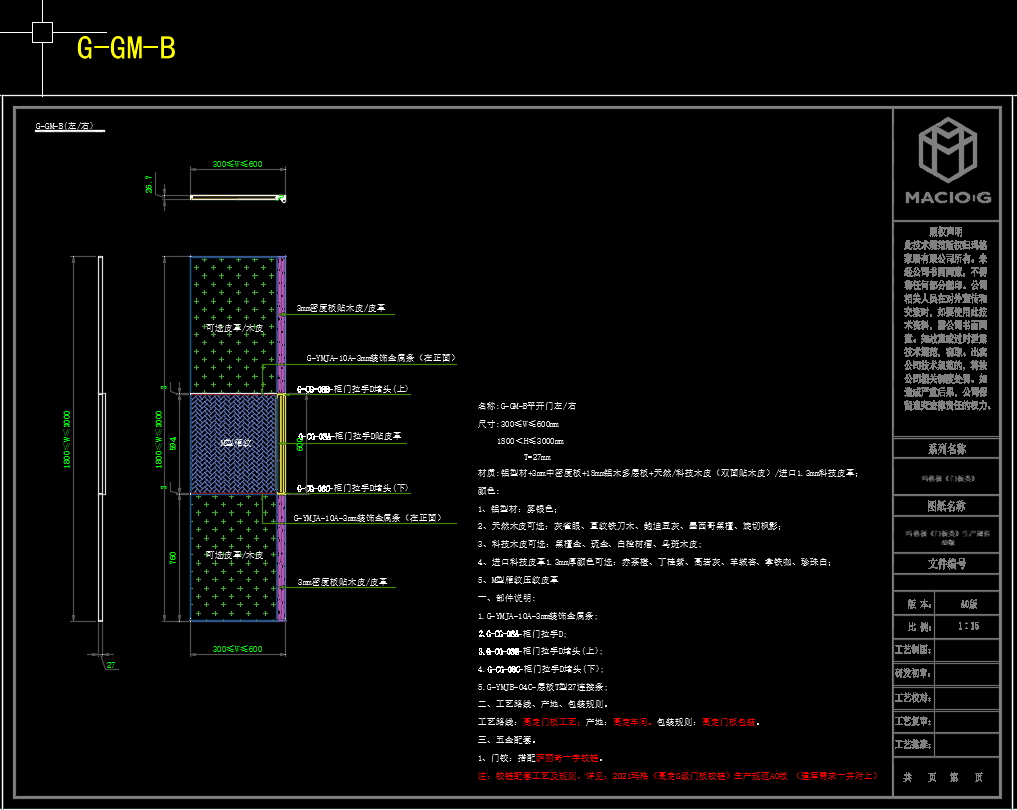
Task: Select the top 300≤W≤600 width dimension
Action: pos(237,164)
